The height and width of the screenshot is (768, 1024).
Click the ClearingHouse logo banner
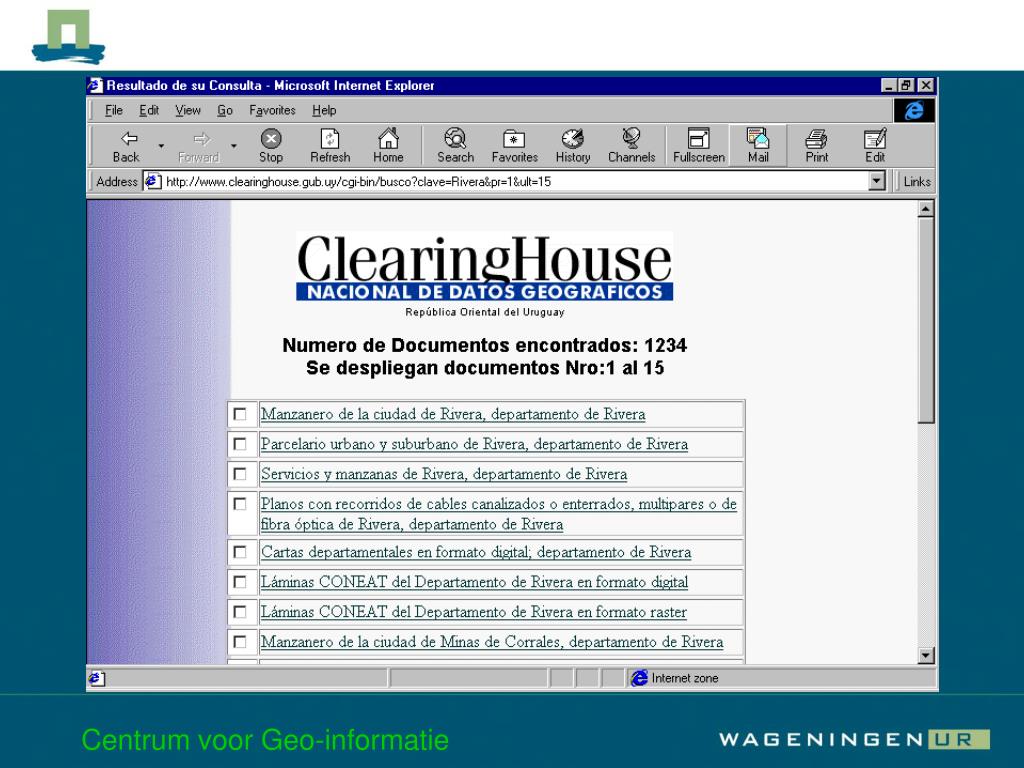[x=485, y=266]
